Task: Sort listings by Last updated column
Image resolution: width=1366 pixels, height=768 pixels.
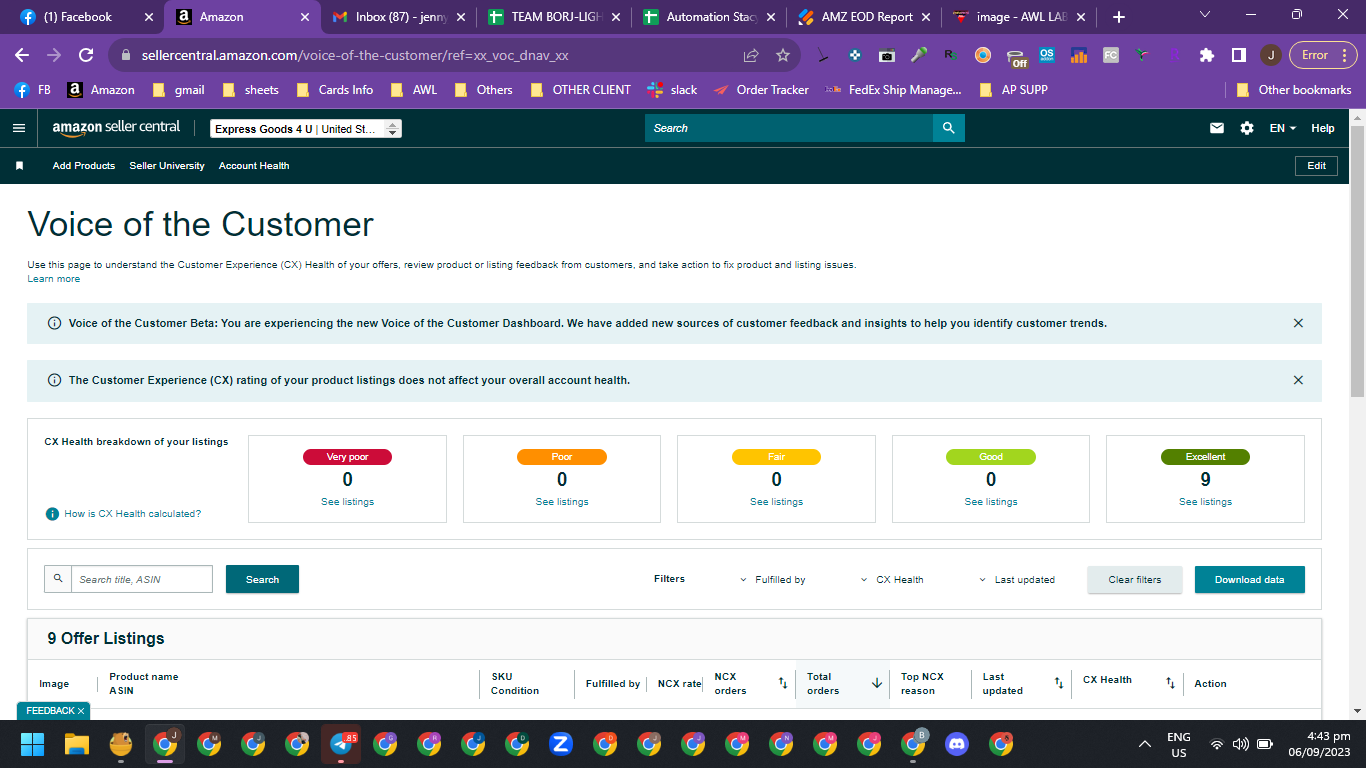Action: (x=1059, y=683)
